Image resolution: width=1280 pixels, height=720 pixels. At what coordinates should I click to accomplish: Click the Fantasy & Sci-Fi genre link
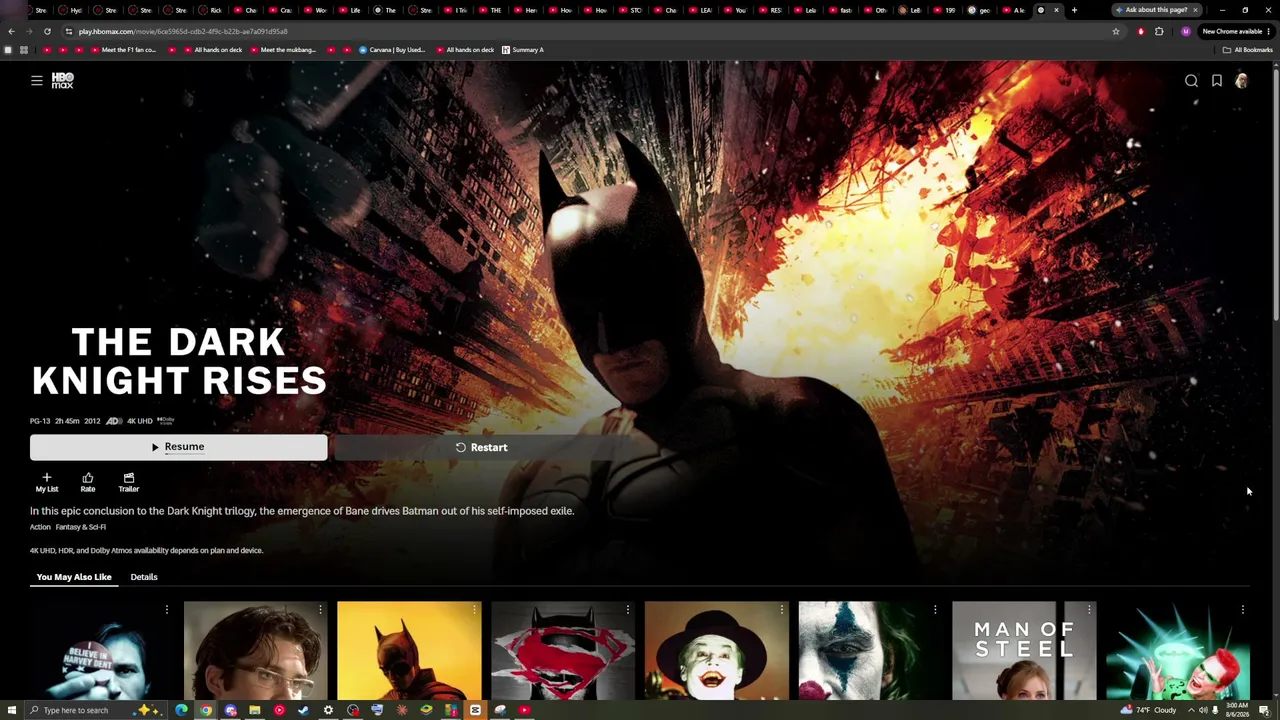coord(81,527)
